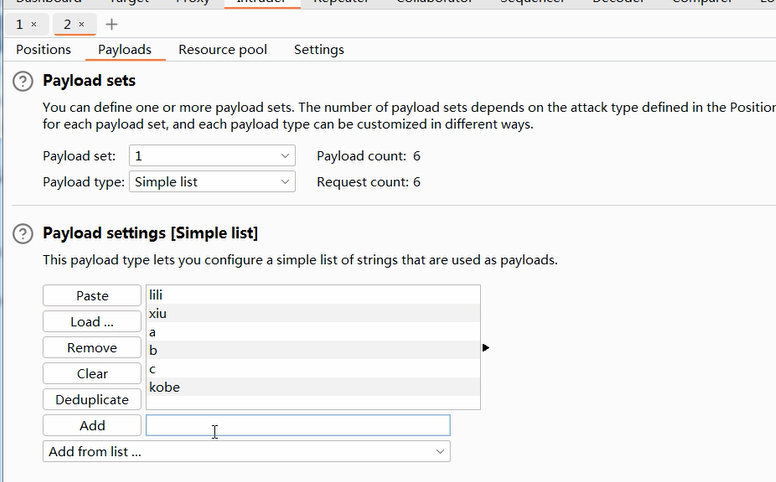Add a new Intruder tab
The height and width of the screenshot is (482, 776).
(x=111, y=23)
